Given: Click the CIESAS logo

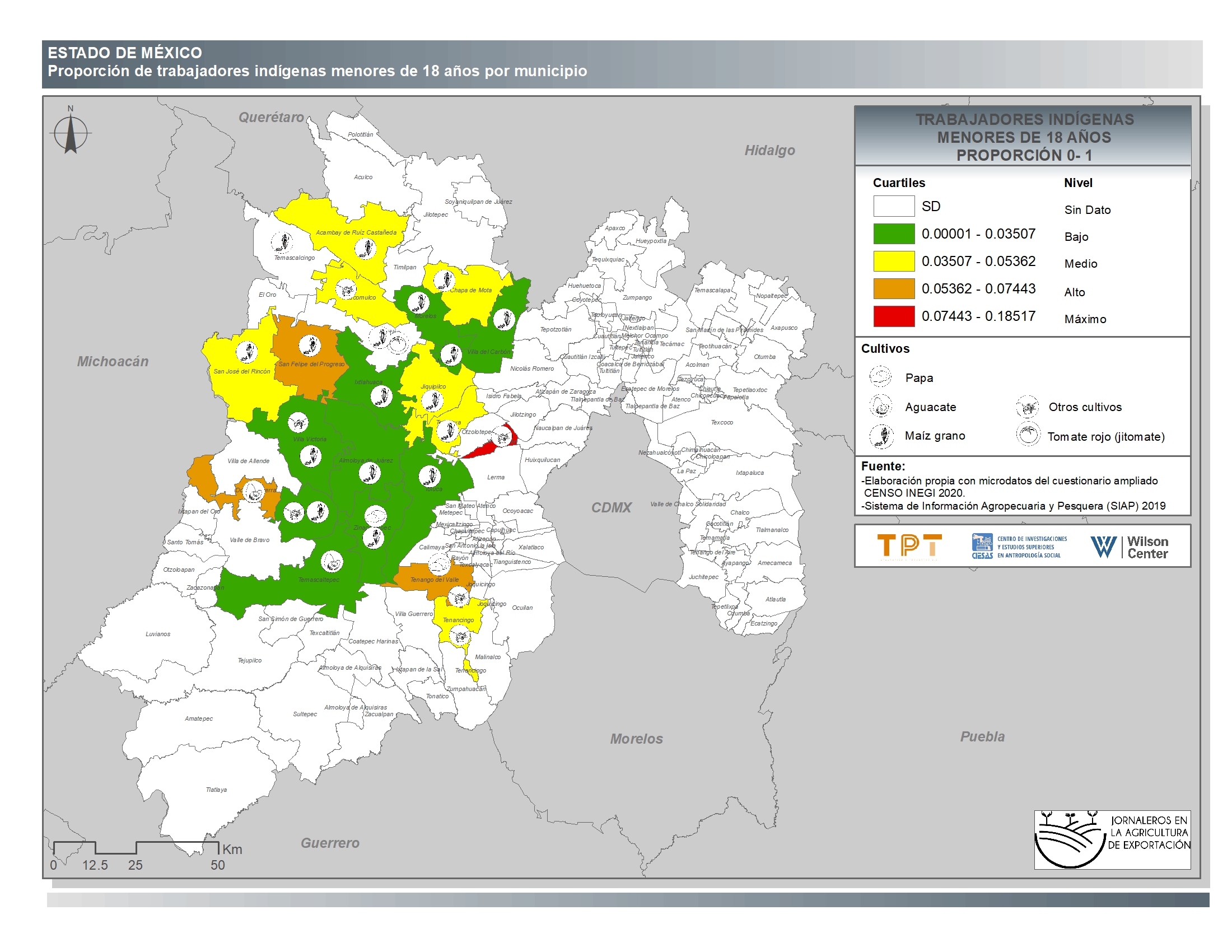Looking at the screenshot, I should pyautogui.click(x=1019, y=546).
